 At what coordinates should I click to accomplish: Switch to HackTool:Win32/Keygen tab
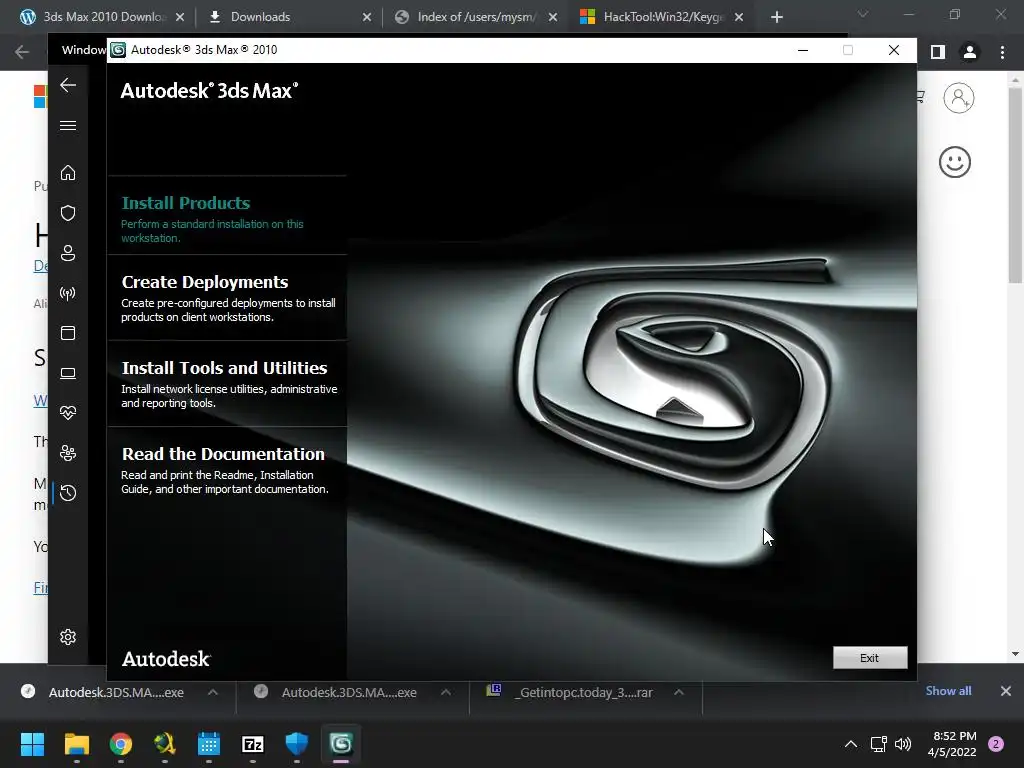(662, 17)
